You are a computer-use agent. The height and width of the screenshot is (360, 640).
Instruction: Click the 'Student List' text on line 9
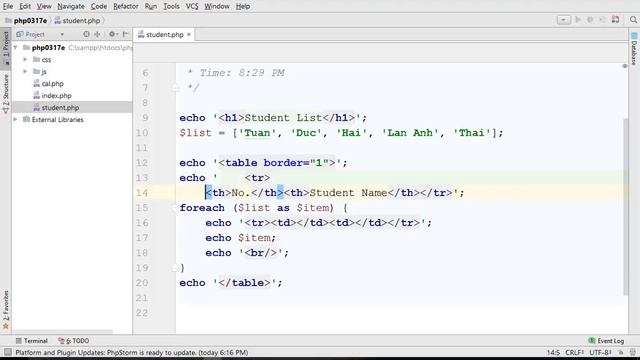[x=283, y=118]
